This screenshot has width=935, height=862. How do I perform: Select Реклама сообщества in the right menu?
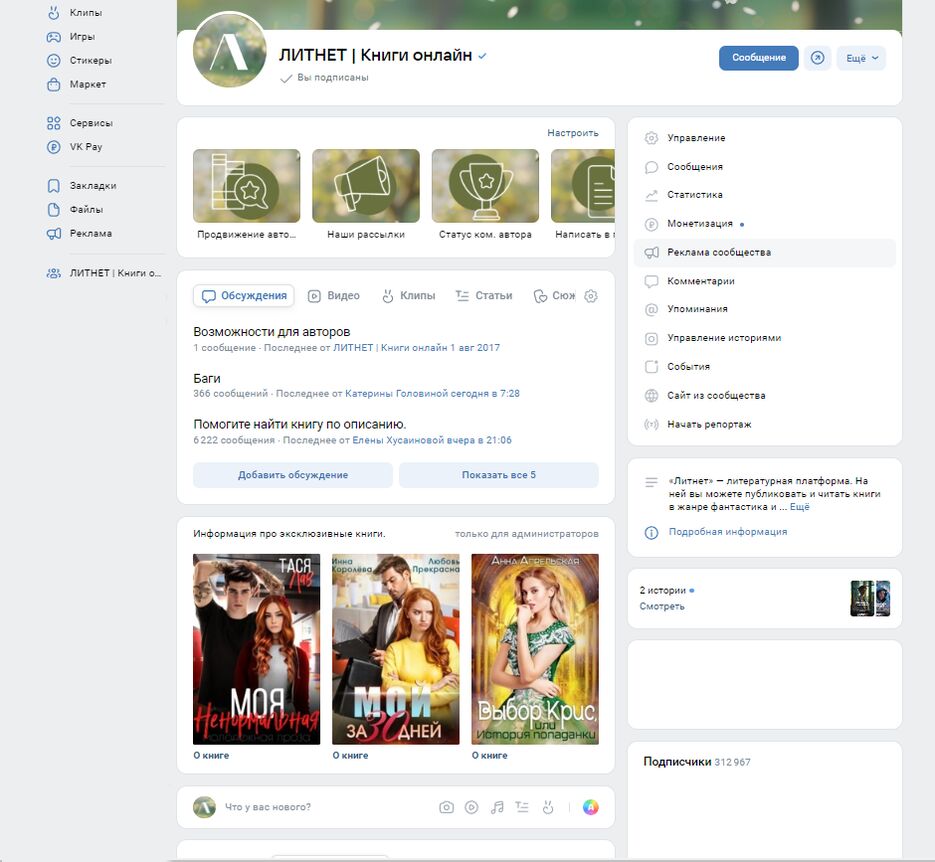[764, 253]
